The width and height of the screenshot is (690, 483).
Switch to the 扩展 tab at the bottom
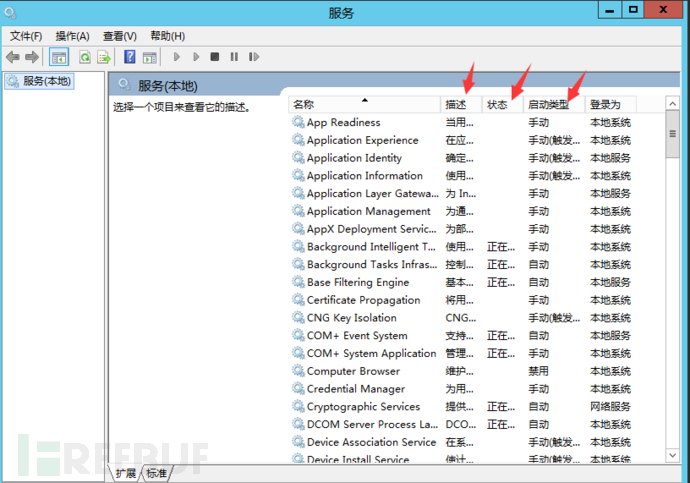pos(125,473)
